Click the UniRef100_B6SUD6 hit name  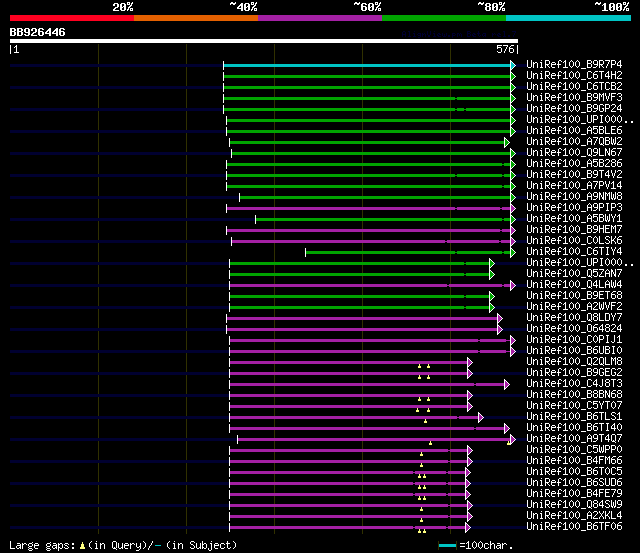click(x=574, y=483)
